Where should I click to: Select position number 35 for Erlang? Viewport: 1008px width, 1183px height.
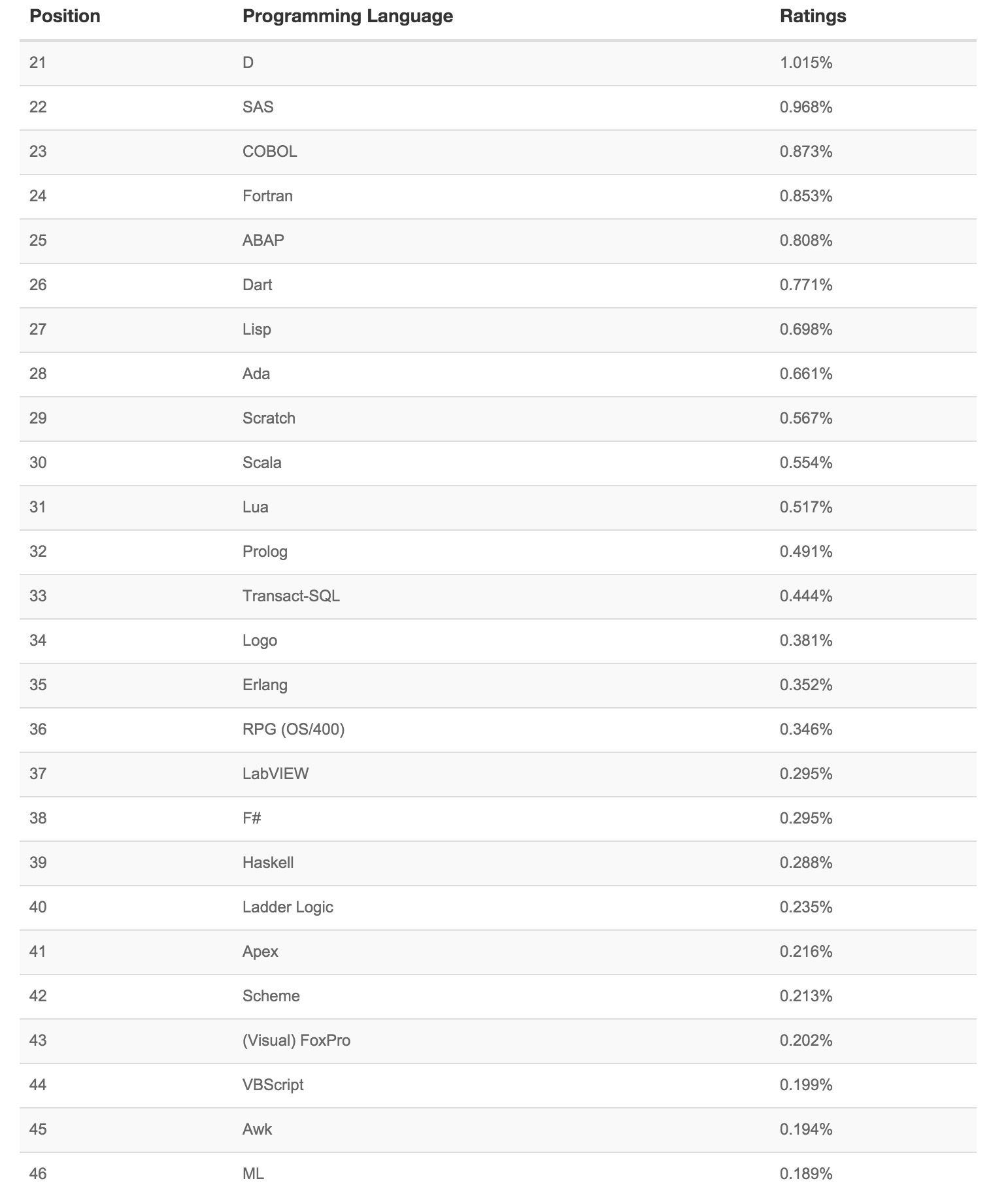point(38,685)
